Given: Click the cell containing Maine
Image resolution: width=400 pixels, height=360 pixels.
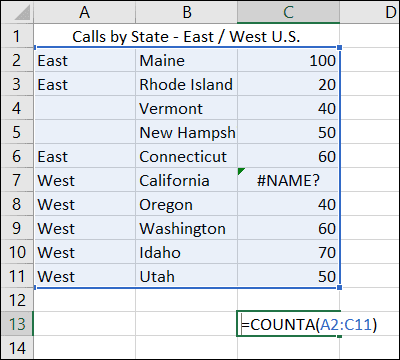Looking at the screenshot, I should (x=187, y=60).
